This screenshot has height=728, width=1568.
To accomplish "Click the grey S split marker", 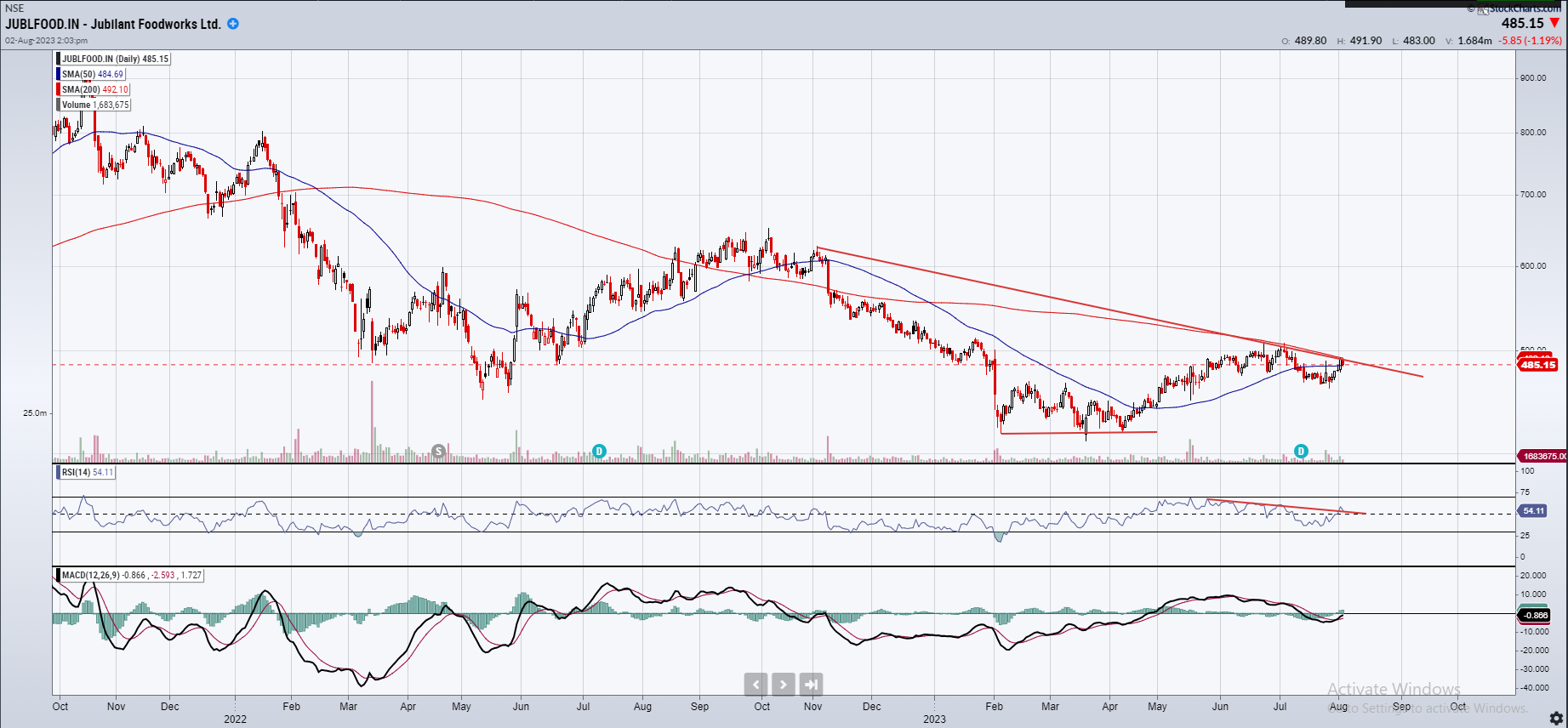I will click(438, 451).
